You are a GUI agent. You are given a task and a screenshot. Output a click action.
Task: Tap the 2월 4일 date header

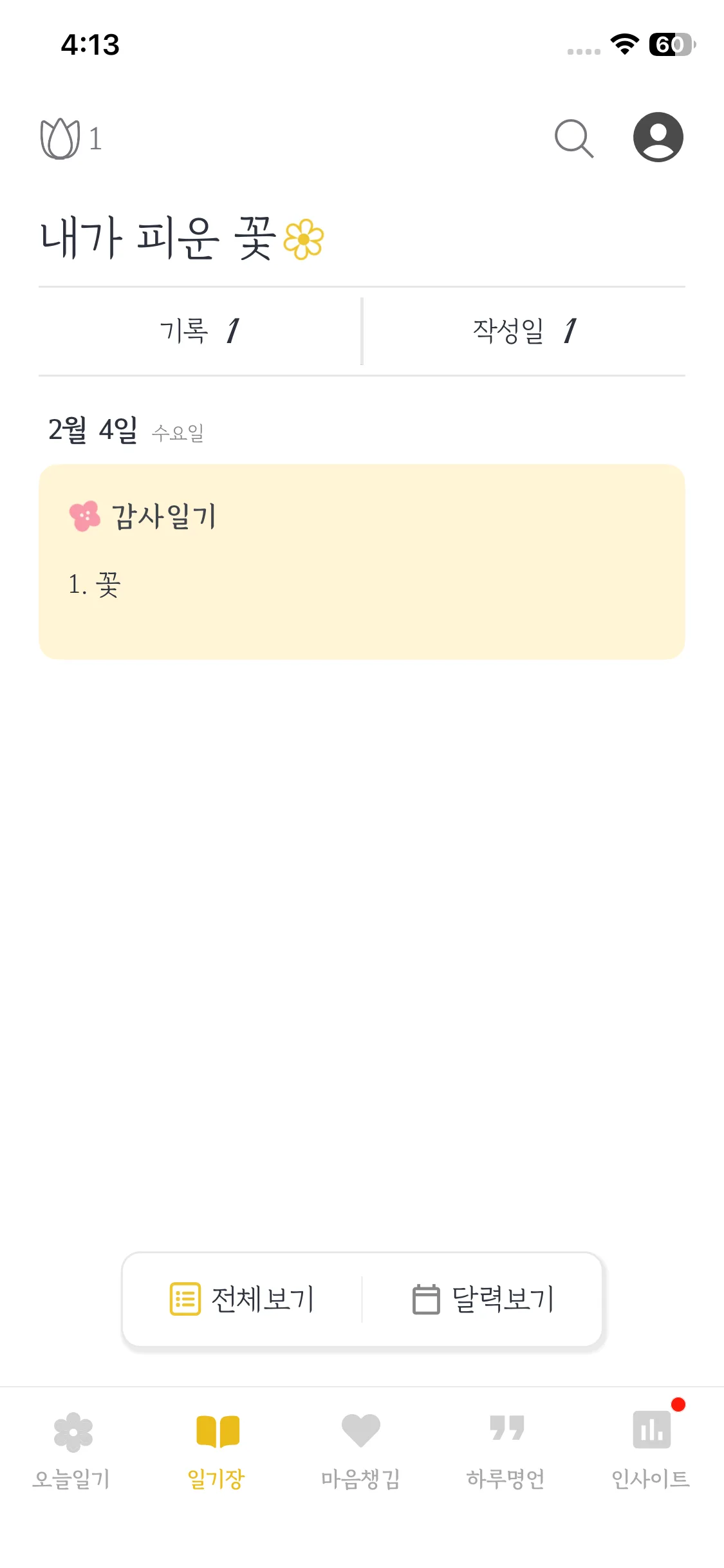pos(93,430)
